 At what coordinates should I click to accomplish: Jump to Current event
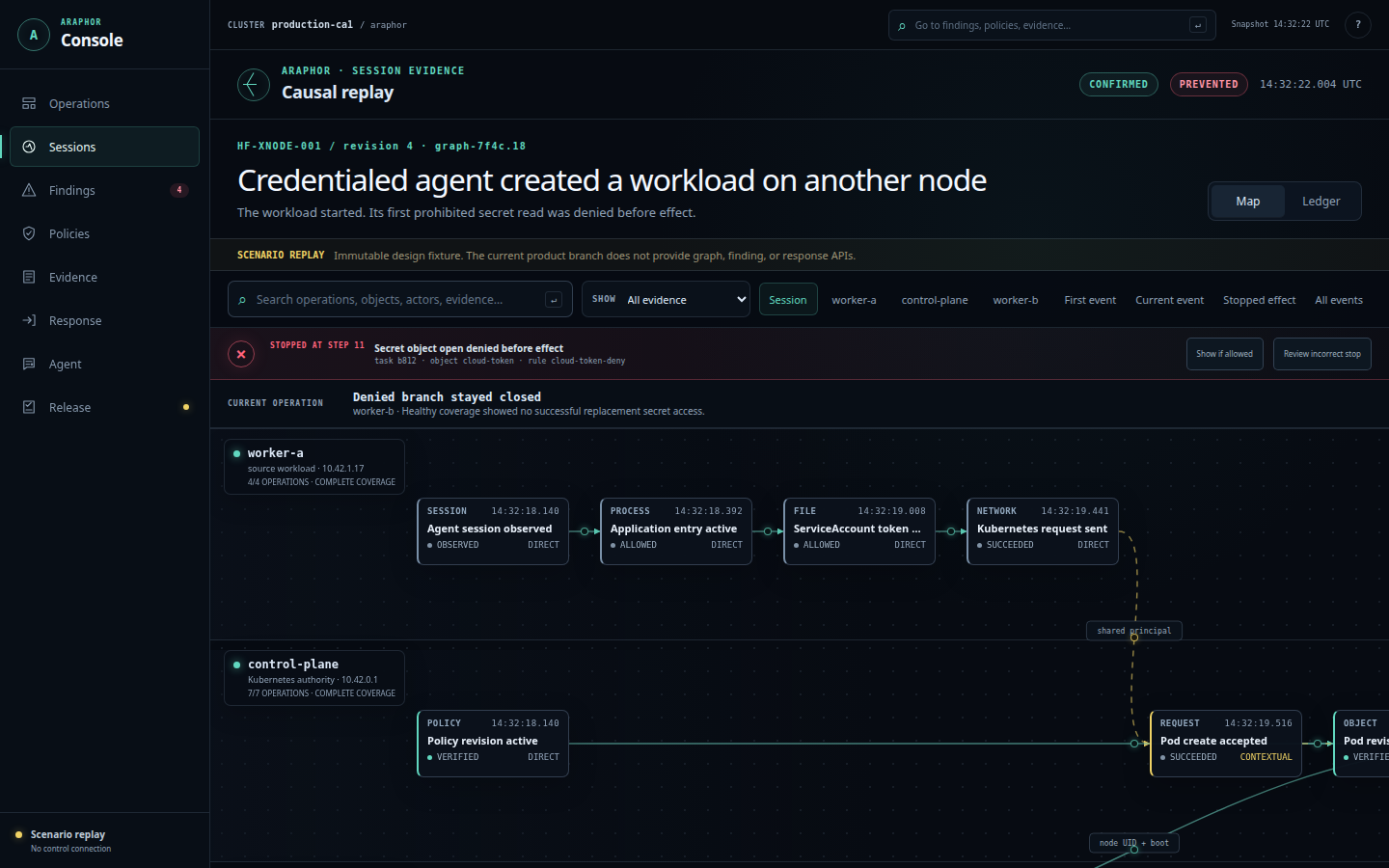tap(1169, 300)
